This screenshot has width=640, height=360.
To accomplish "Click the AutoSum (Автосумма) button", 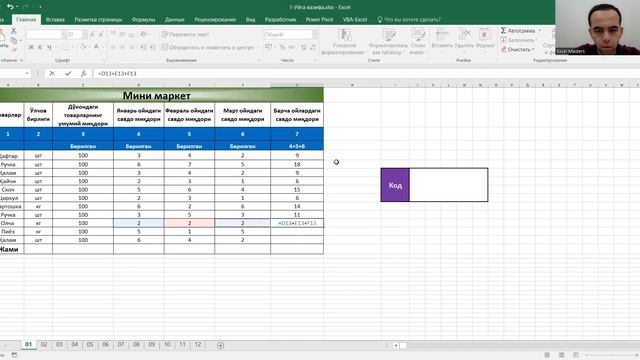I will [x=518, y=31].
